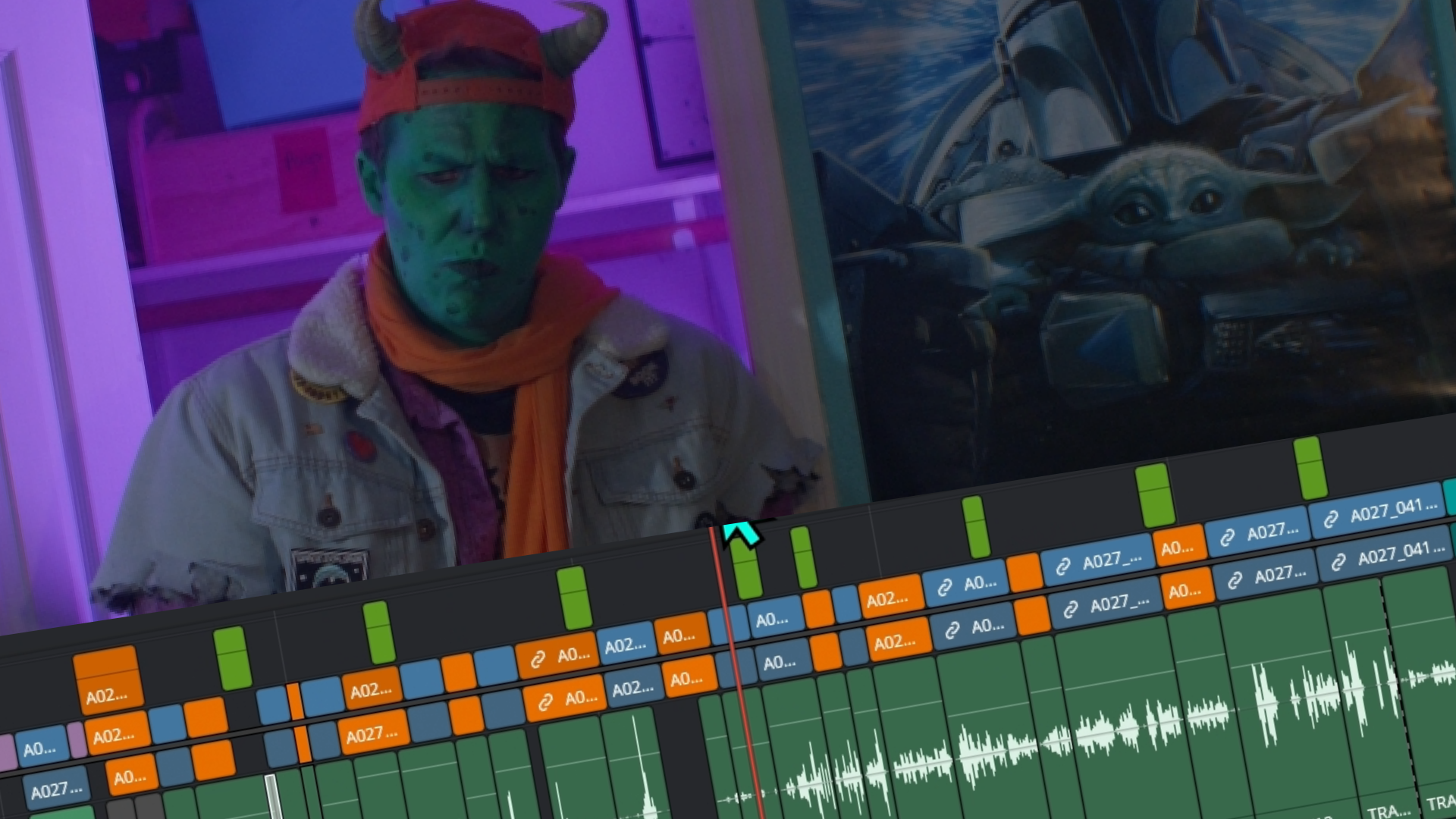
Task: Click link icon on leftmost lower orange A0 clip
Action: [544, 703]
